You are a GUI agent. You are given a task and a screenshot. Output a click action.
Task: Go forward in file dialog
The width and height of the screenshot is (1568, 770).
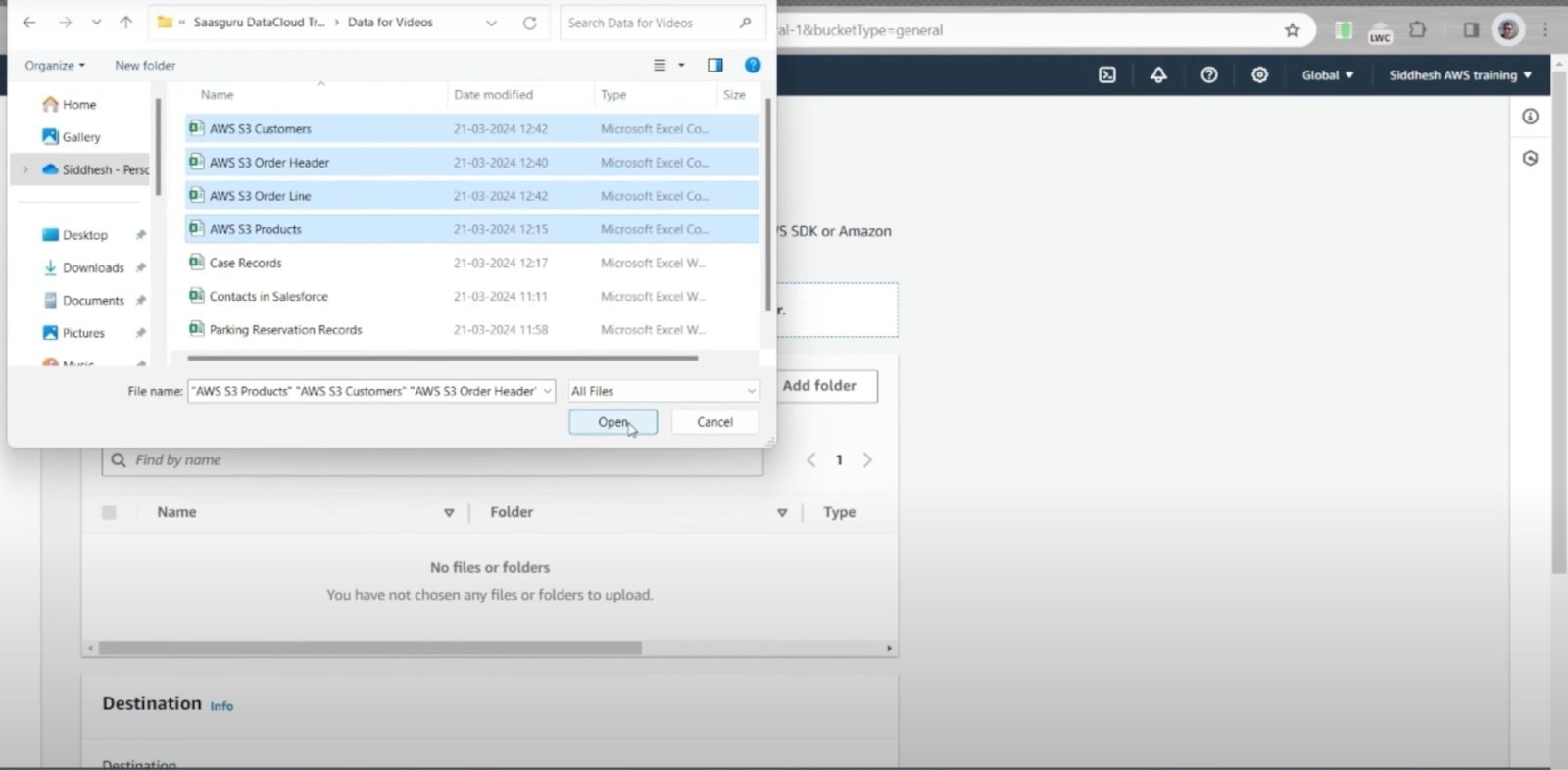(65, 23)
